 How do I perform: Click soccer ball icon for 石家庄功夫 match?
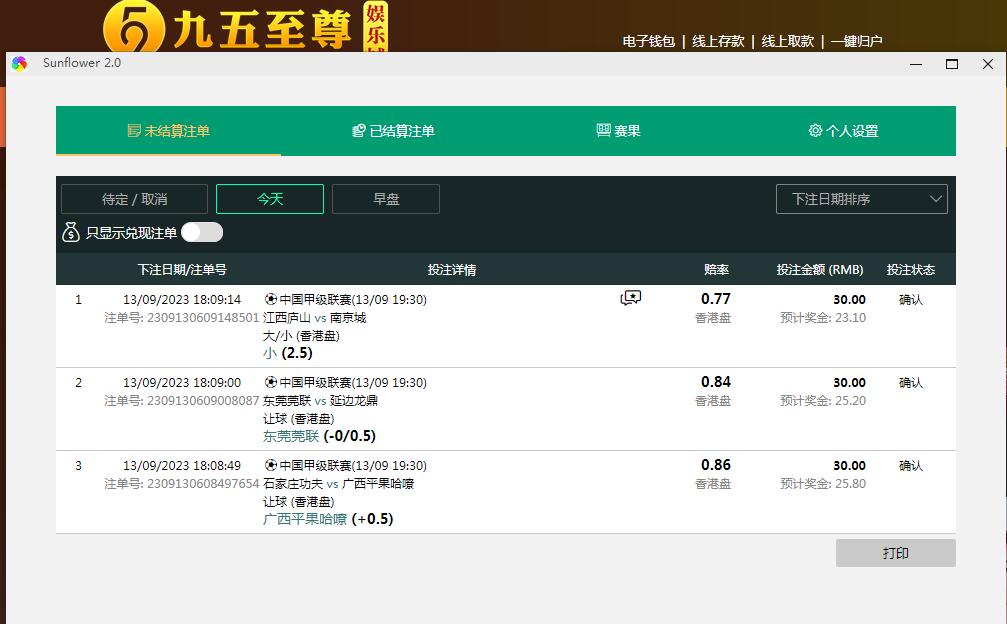270,465
